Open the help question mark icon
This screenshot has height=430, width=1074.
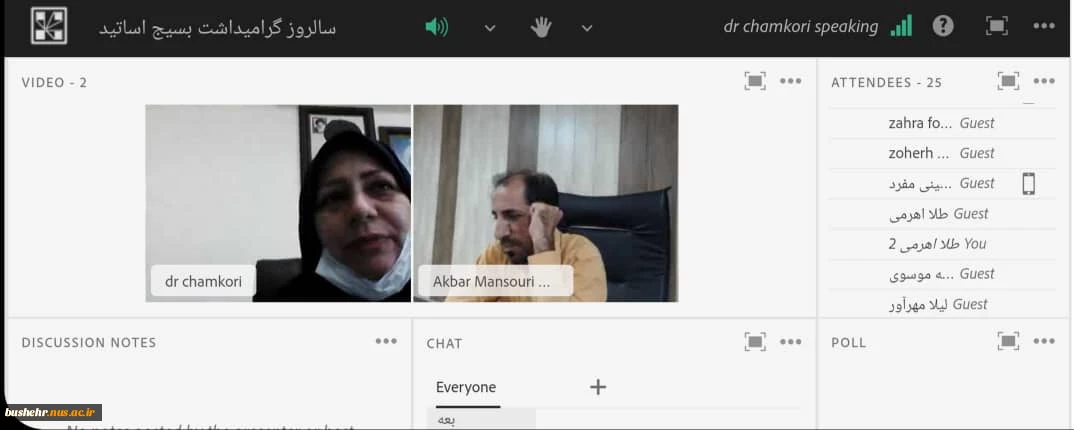pyautogui.click(x=943, y=27)
